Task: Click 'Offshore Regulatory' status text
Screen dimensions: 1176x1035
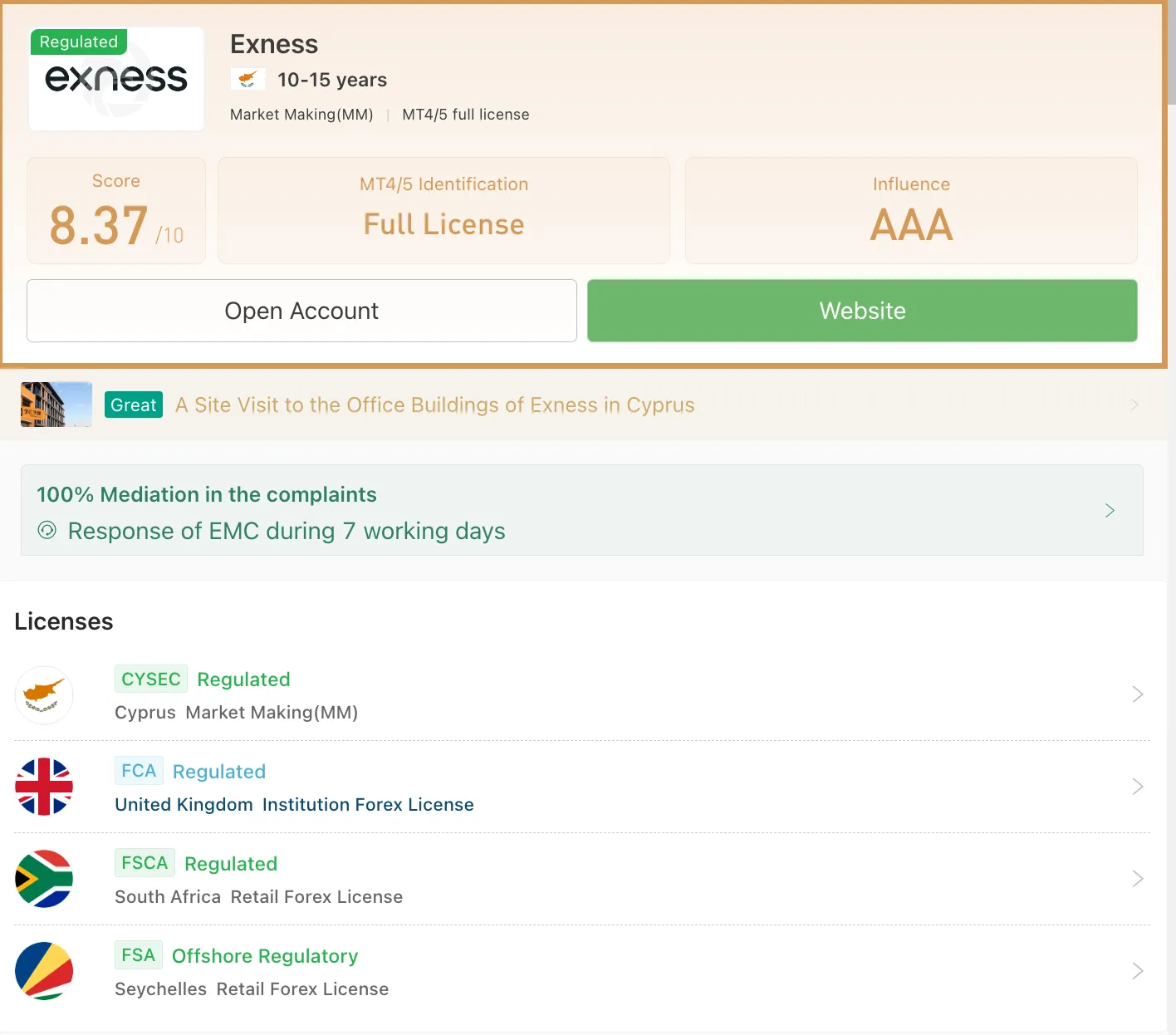Action: pyautogui.click(x=265, y=956)
